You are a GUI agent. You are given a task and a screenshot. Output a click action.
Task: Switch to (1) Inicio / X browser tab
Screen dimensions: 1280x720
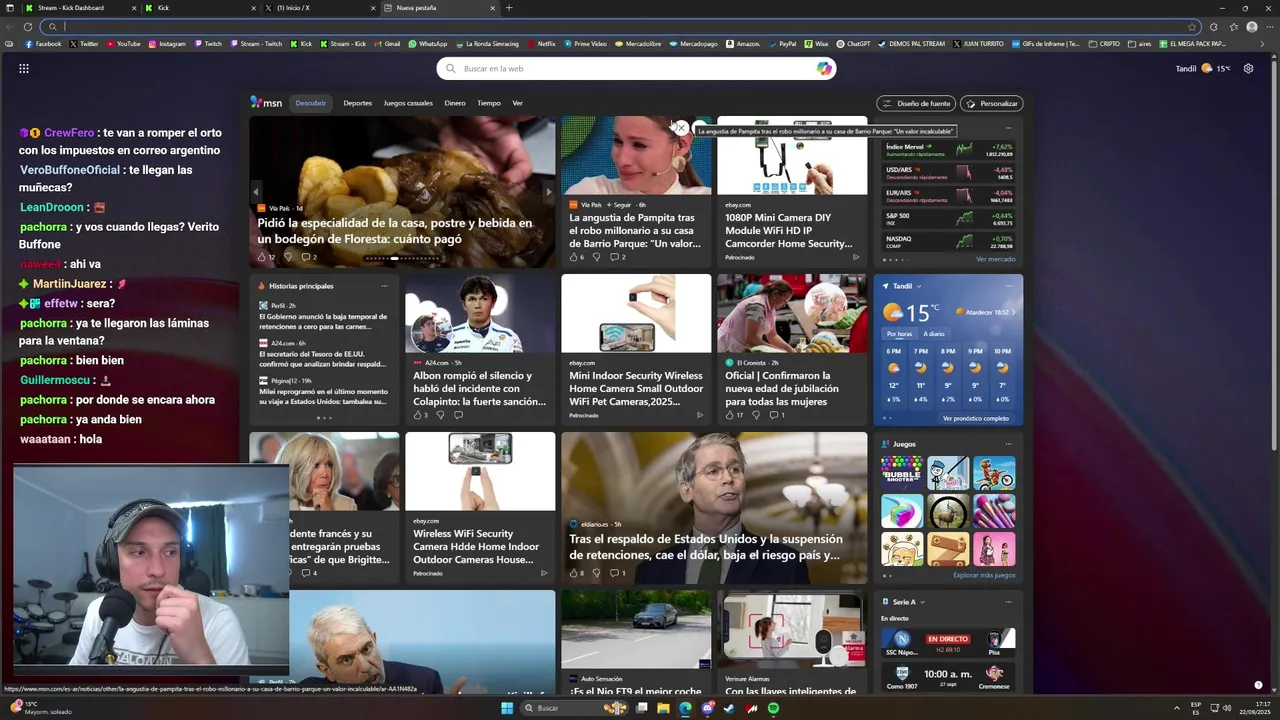tap(320, 8)
